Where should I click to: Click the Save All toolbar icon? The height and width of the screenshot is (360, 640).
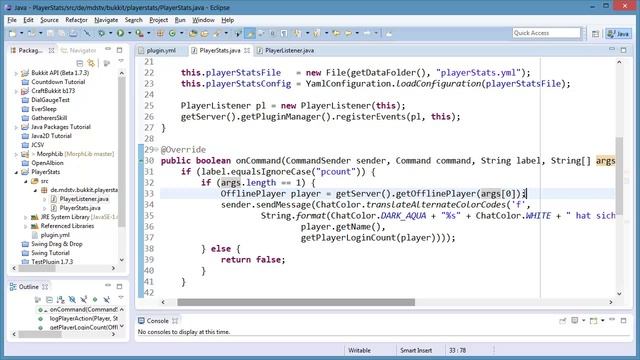click(x=61, y=33)
